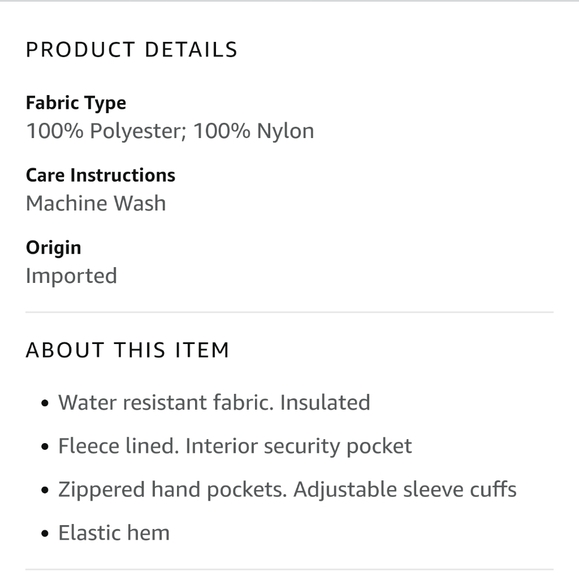Viewport: 579px width, 580px height.
Task: Click the Machine Wash value
Action: (x=96, y=203)
